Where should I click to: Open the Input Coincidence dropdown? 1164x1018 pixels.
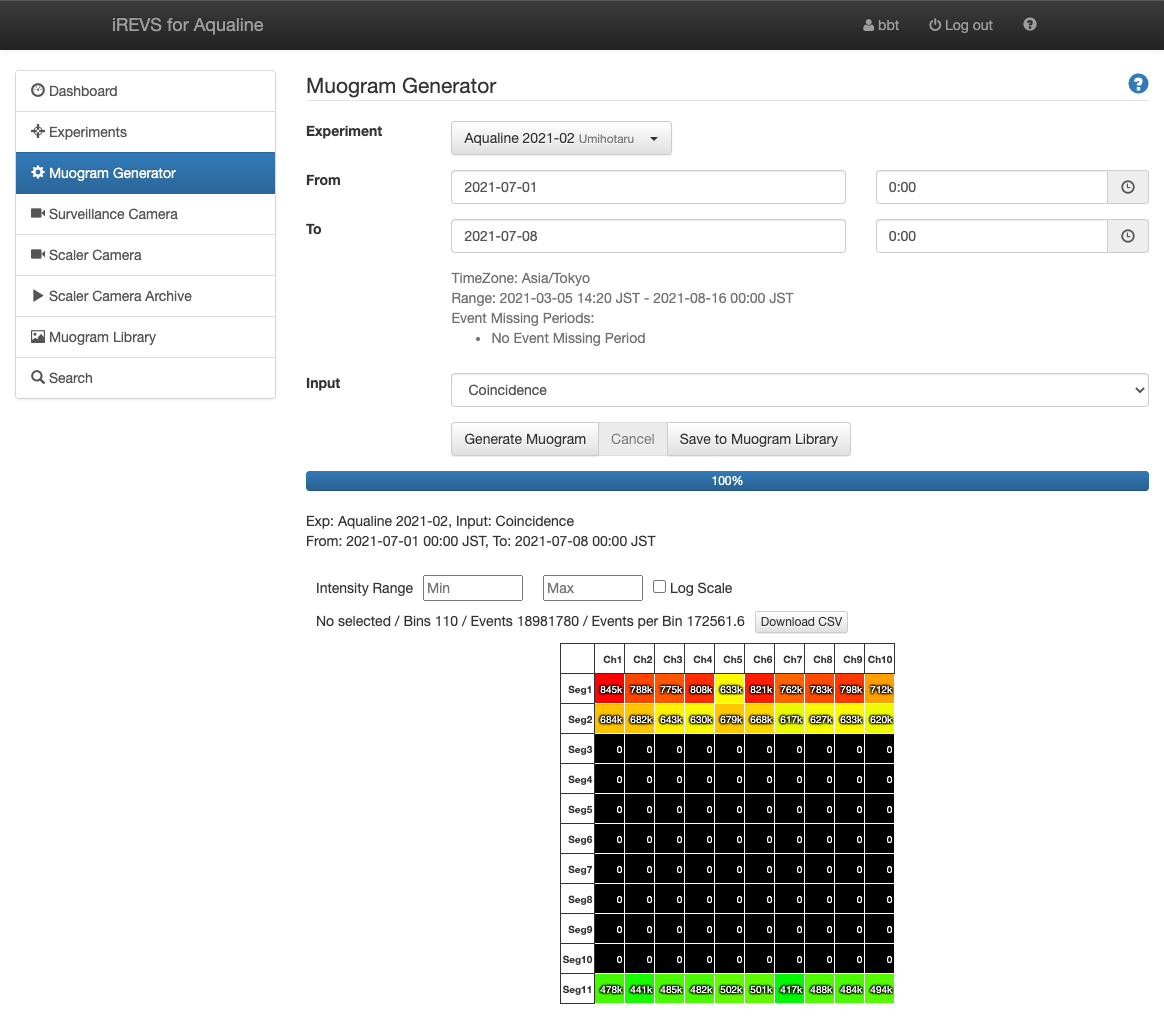(799, 390)
